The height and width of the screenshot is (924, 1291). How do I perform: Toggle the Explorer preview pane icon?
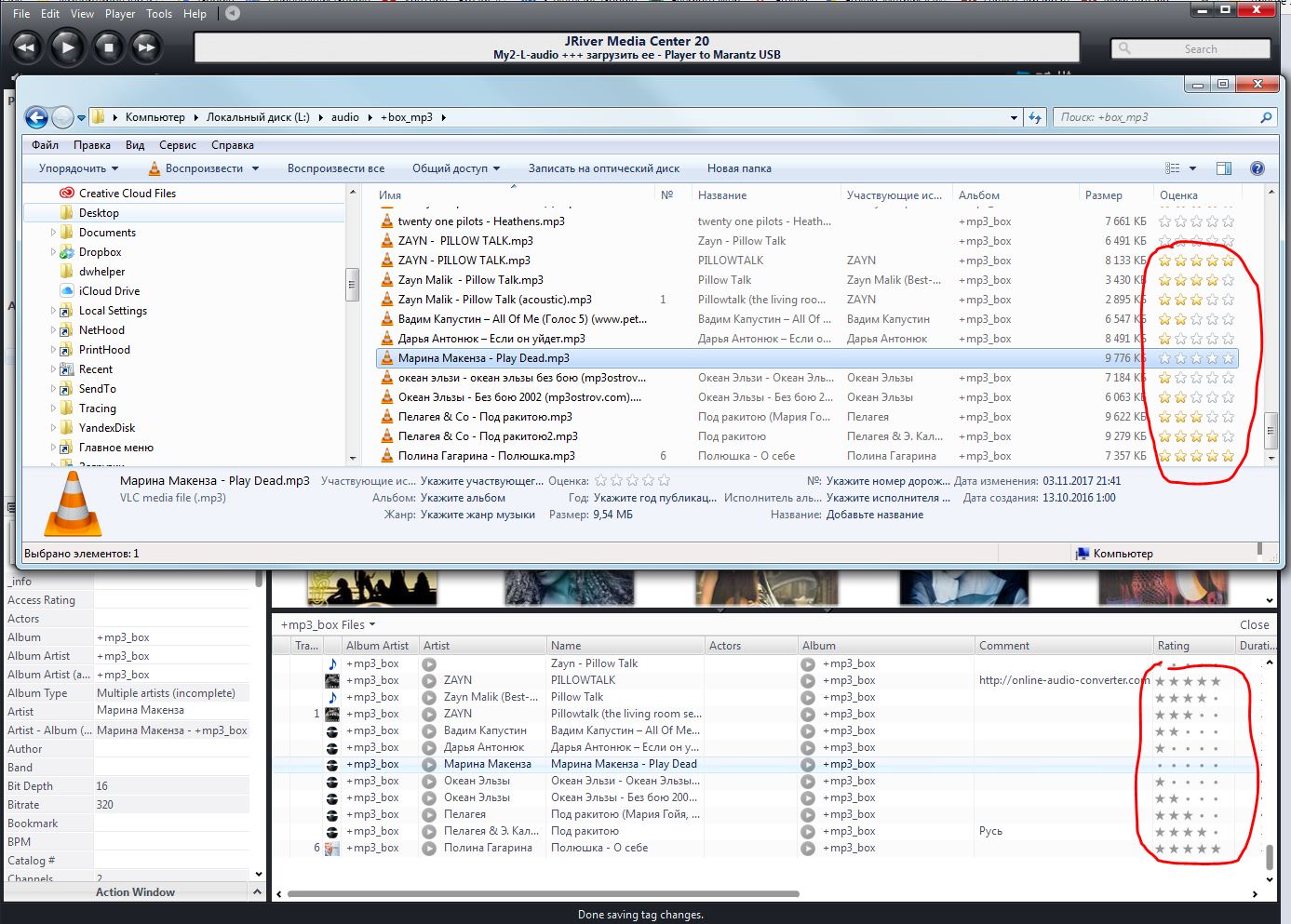(x=1224, y=168)
